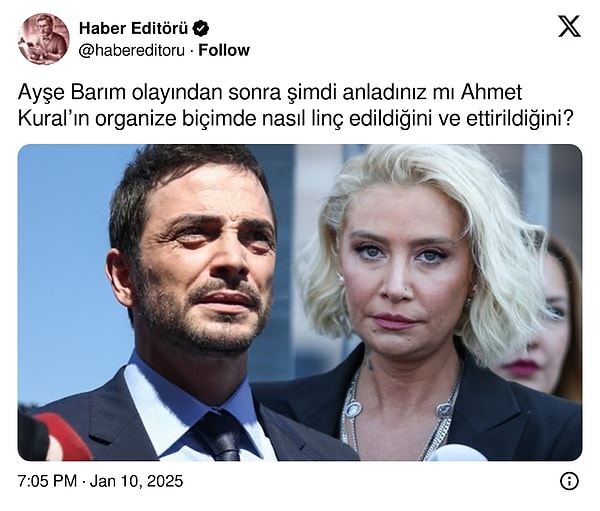Click the second tweet line about linç edildiğini

(296, 118)
